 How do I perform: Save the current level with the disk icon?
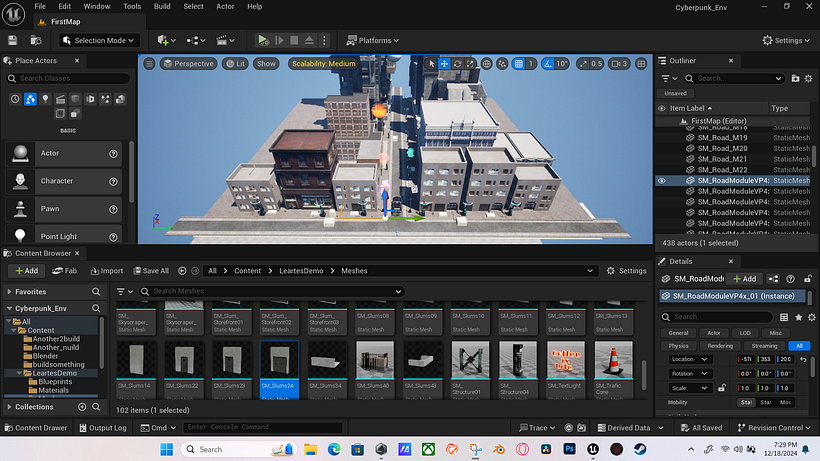point(13,40)
